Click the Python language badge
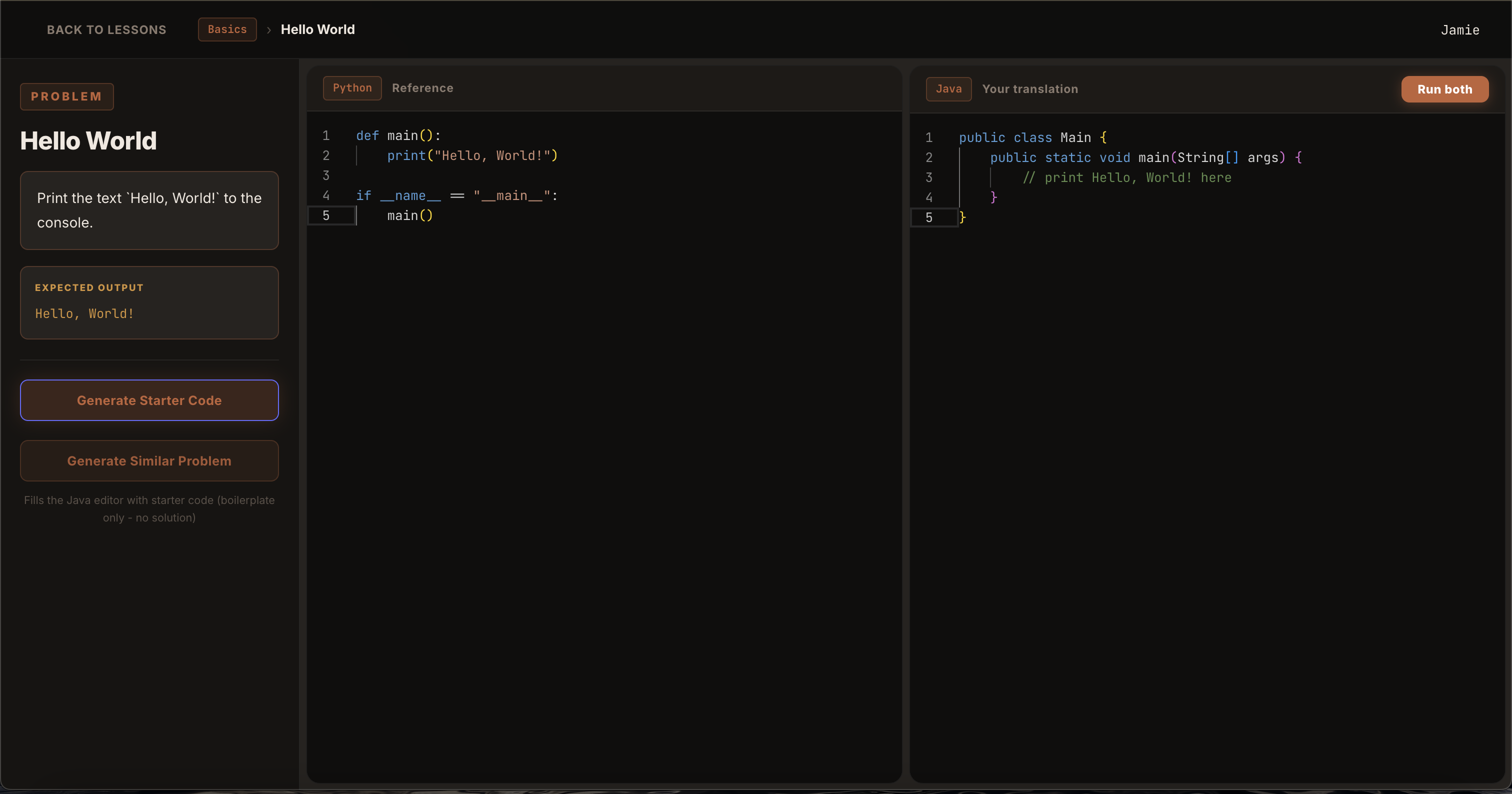The image size is (1512, 794). 352,88
